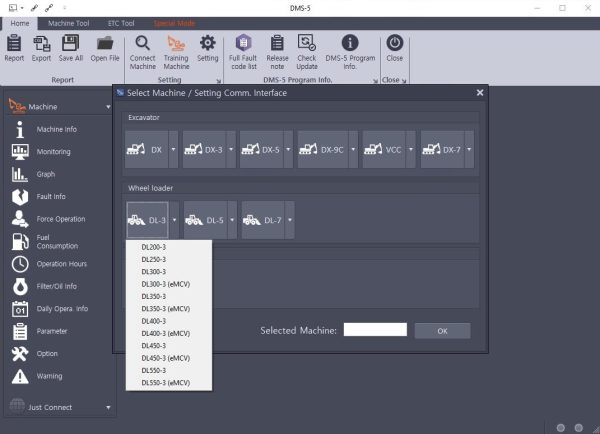
Task: Switch to the Special Mode tab
Action: (x=174, y=23)
